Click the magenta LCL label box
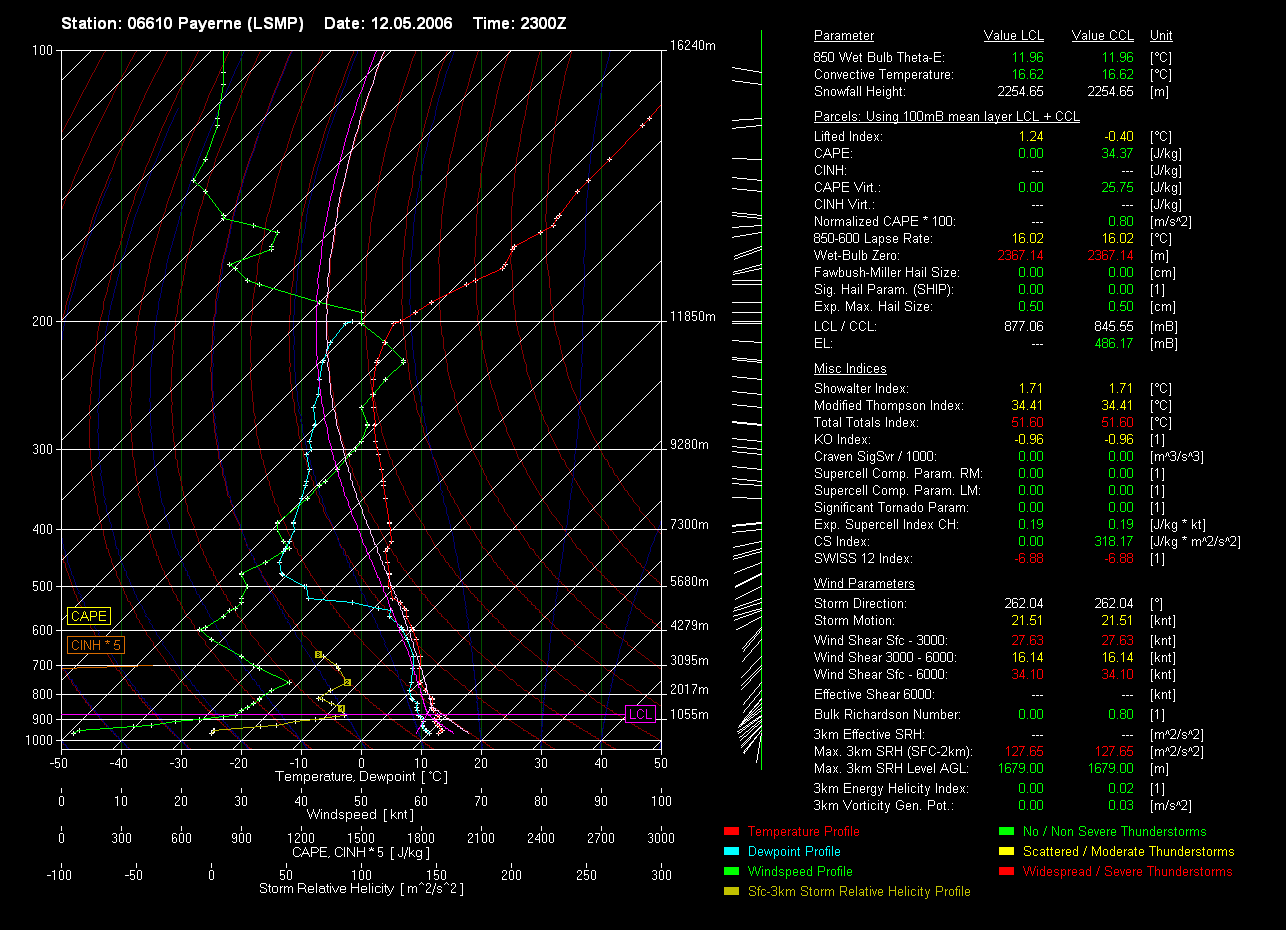Viewport: 1286px width, 930px height. tap(640, 714)
